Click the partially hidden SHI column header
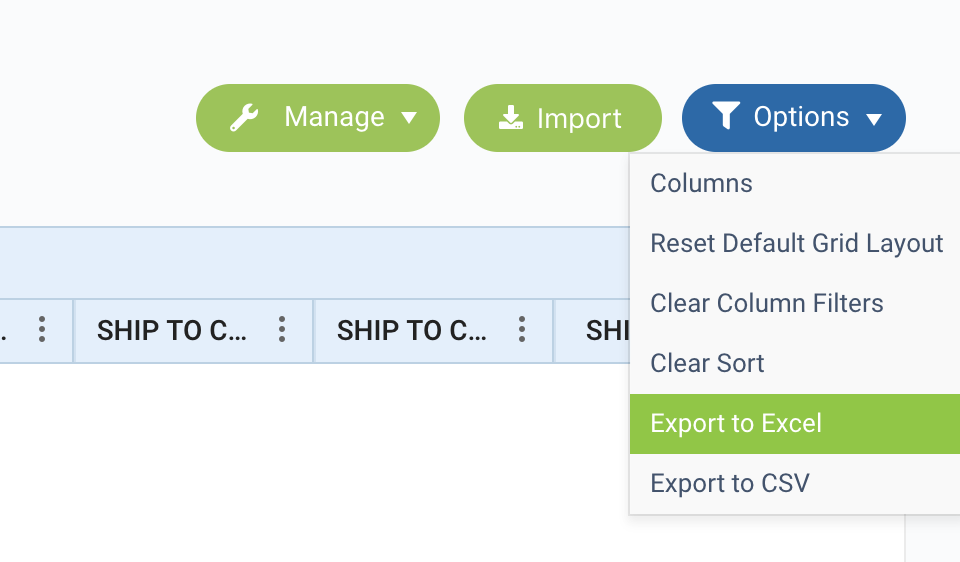The width and height of the screenshot is (960, 562). [x=607, y=331]
